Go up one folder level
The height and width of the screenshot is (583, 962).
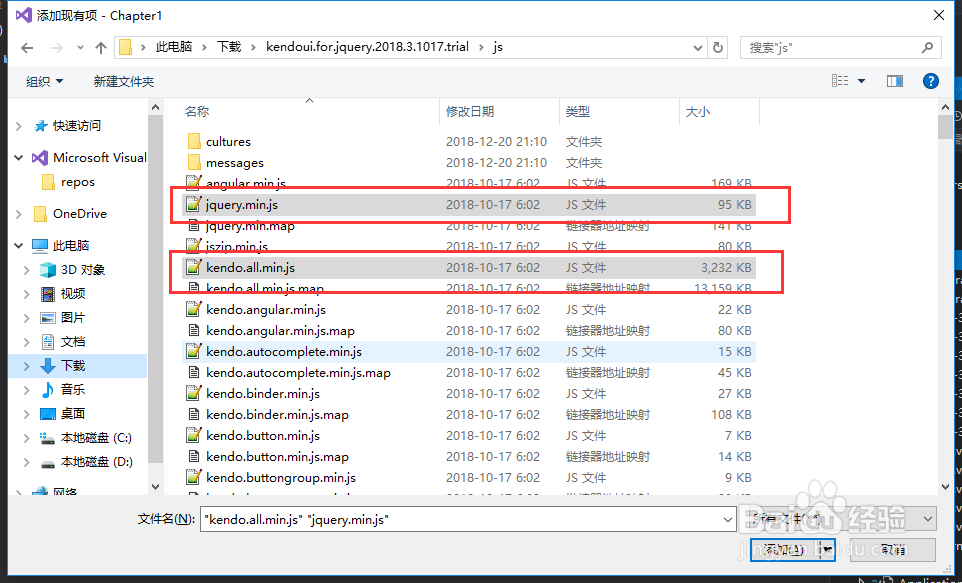tap(101, 47)
